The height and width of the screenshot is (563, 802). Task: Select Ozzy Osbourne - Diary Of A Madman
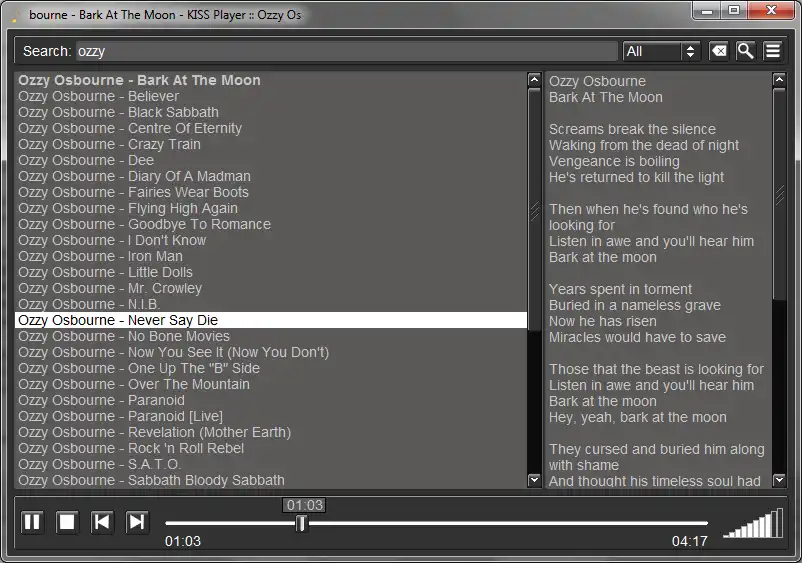pos(271,176)
